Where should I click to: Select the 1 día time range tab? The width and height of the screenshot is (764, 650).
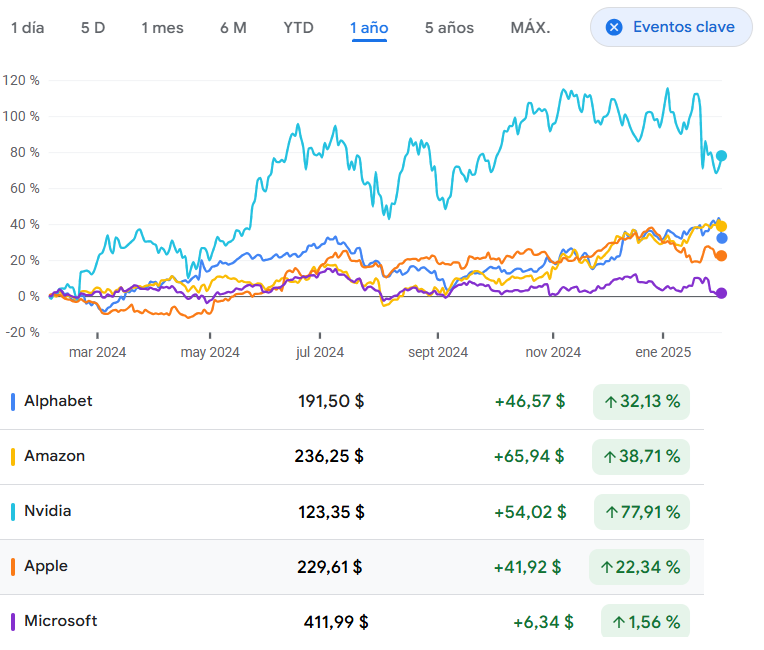pyautogui.click(x=28, y=27)
